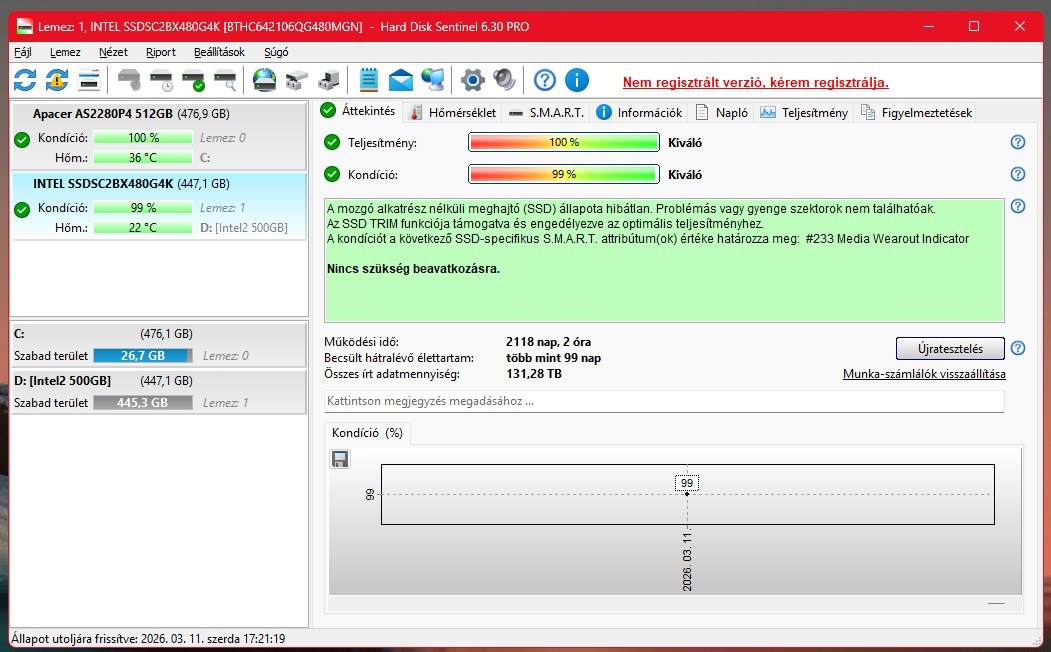Click help icon next to Újratesztelés button
1051x652 pixels.
pos(1017,348)
